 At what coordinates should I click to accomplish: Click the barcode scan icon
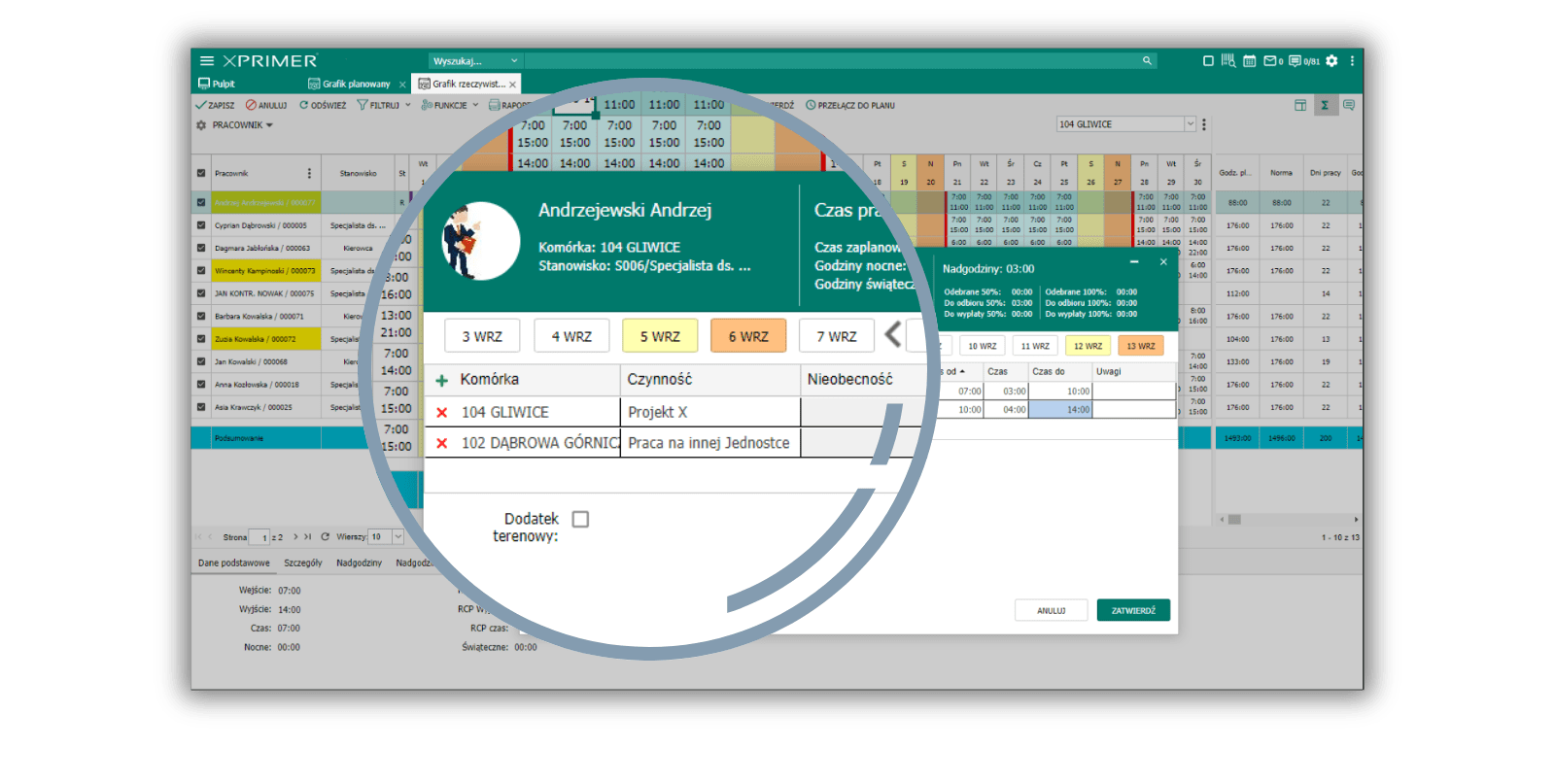coord(1228,61)
